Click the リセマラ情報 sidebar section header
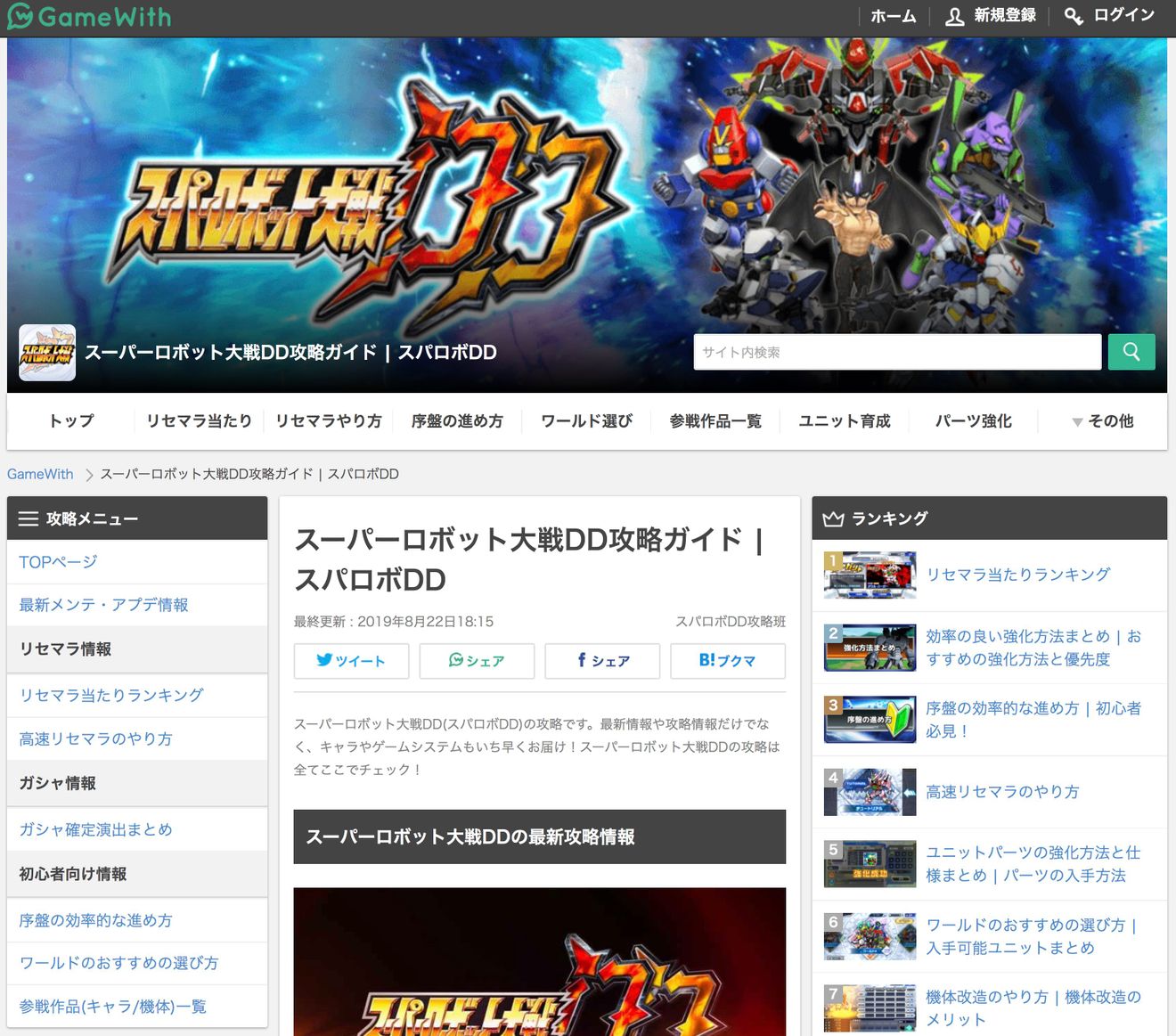The width and height of the screenshot is (1176, 1036). 137,649
